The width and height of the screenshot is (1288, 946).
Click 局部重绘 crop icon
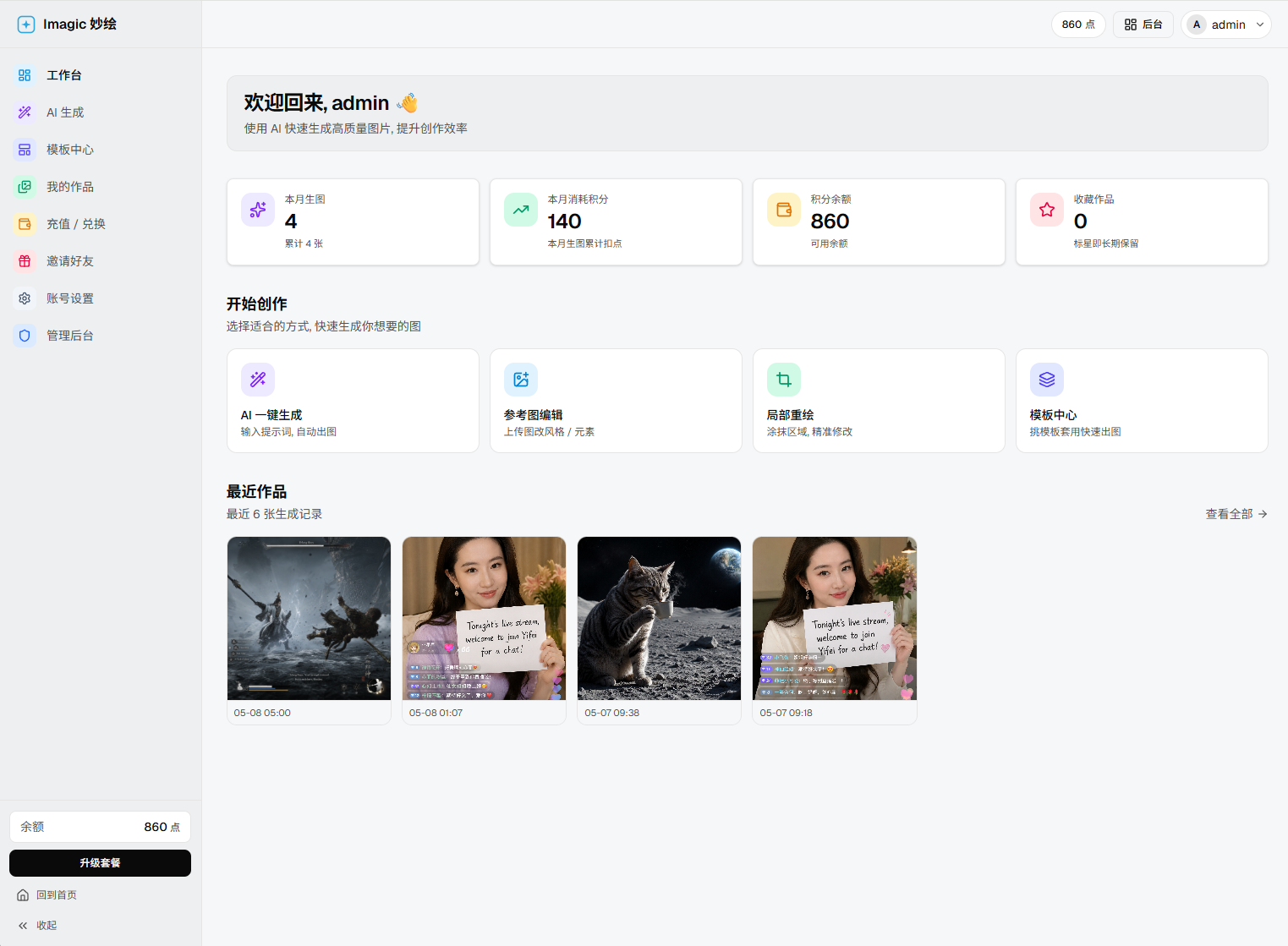784,380
